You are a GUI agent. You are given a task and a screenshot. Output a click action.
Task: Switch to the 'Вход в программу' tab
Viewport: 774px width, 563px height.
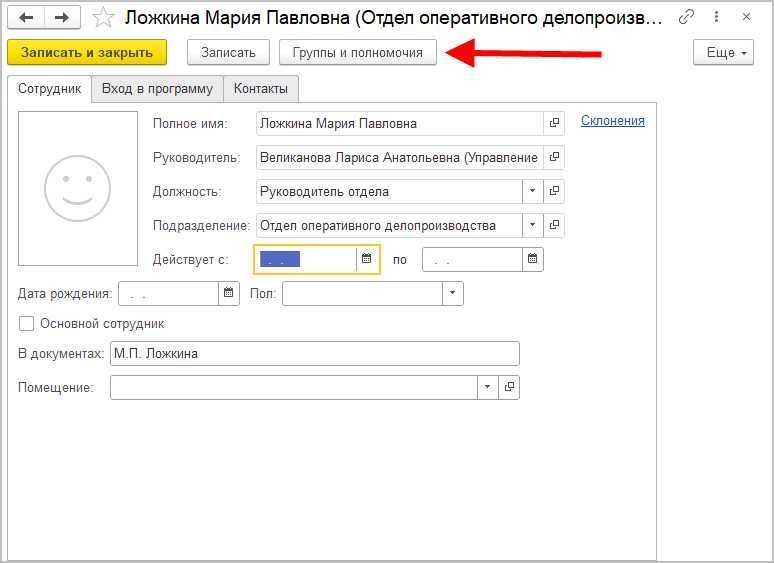(x=157, y=89)
